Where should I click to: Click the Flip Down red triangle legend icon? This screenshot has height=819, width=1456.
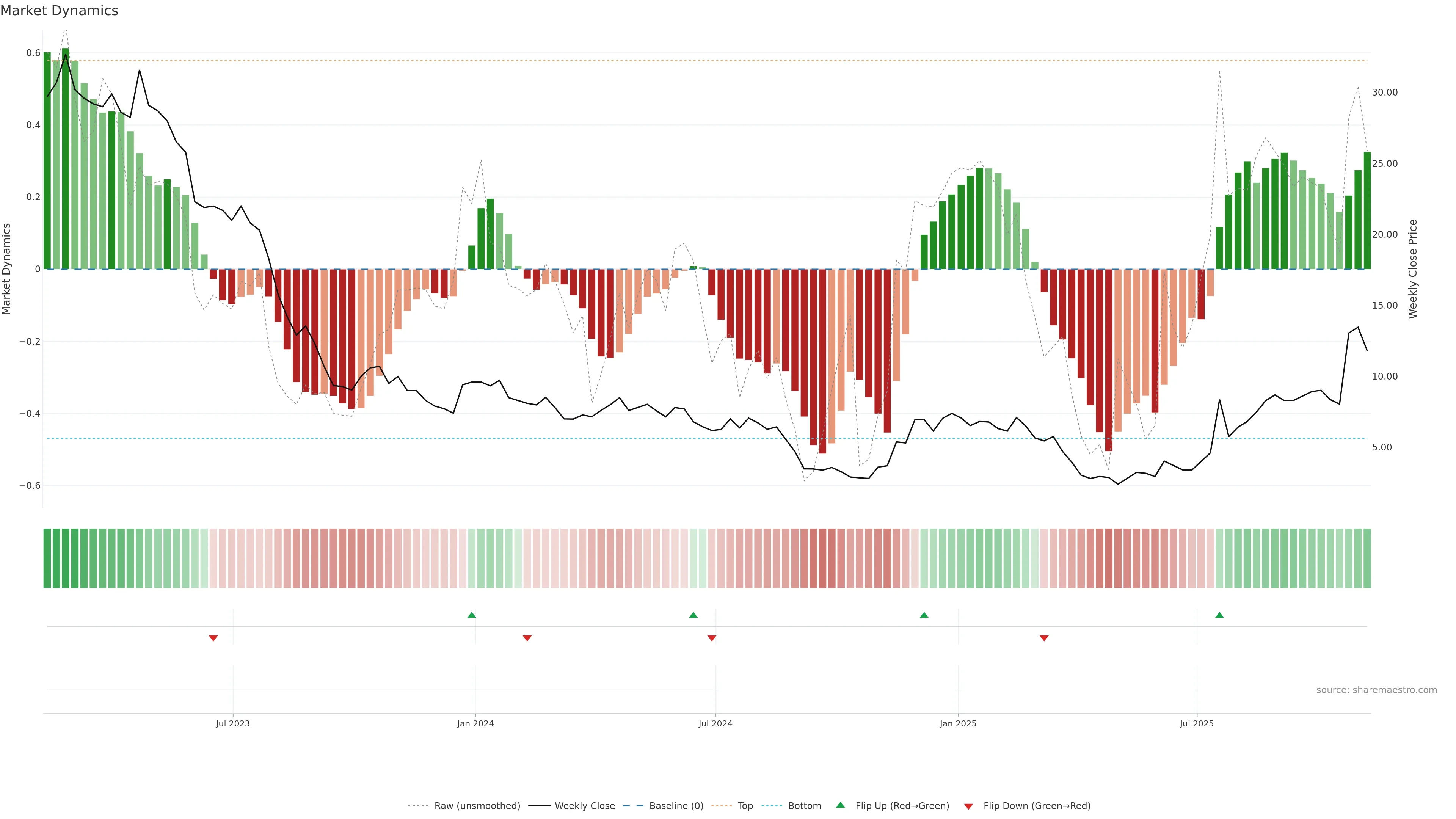[968, 806]
